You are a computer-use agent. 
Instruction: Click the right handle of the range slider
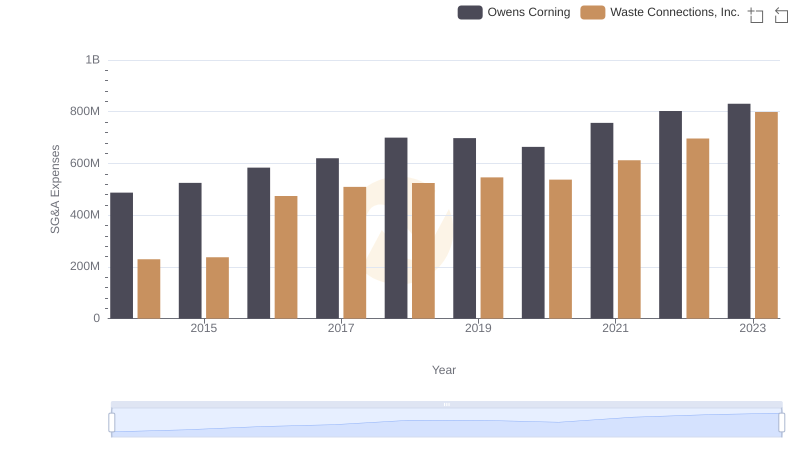click(x=781, y=423)
